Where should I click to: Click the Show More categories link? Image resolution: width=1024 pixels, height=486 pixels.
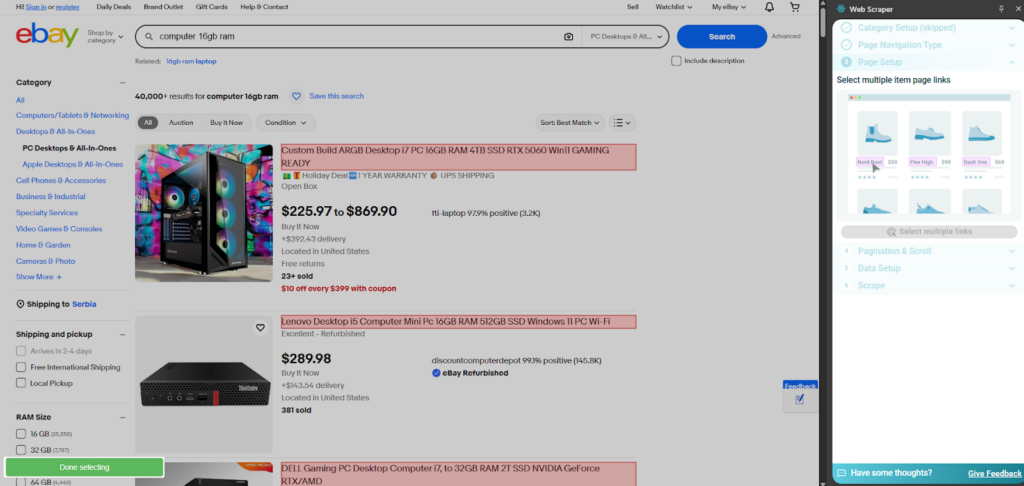[39, 277]
